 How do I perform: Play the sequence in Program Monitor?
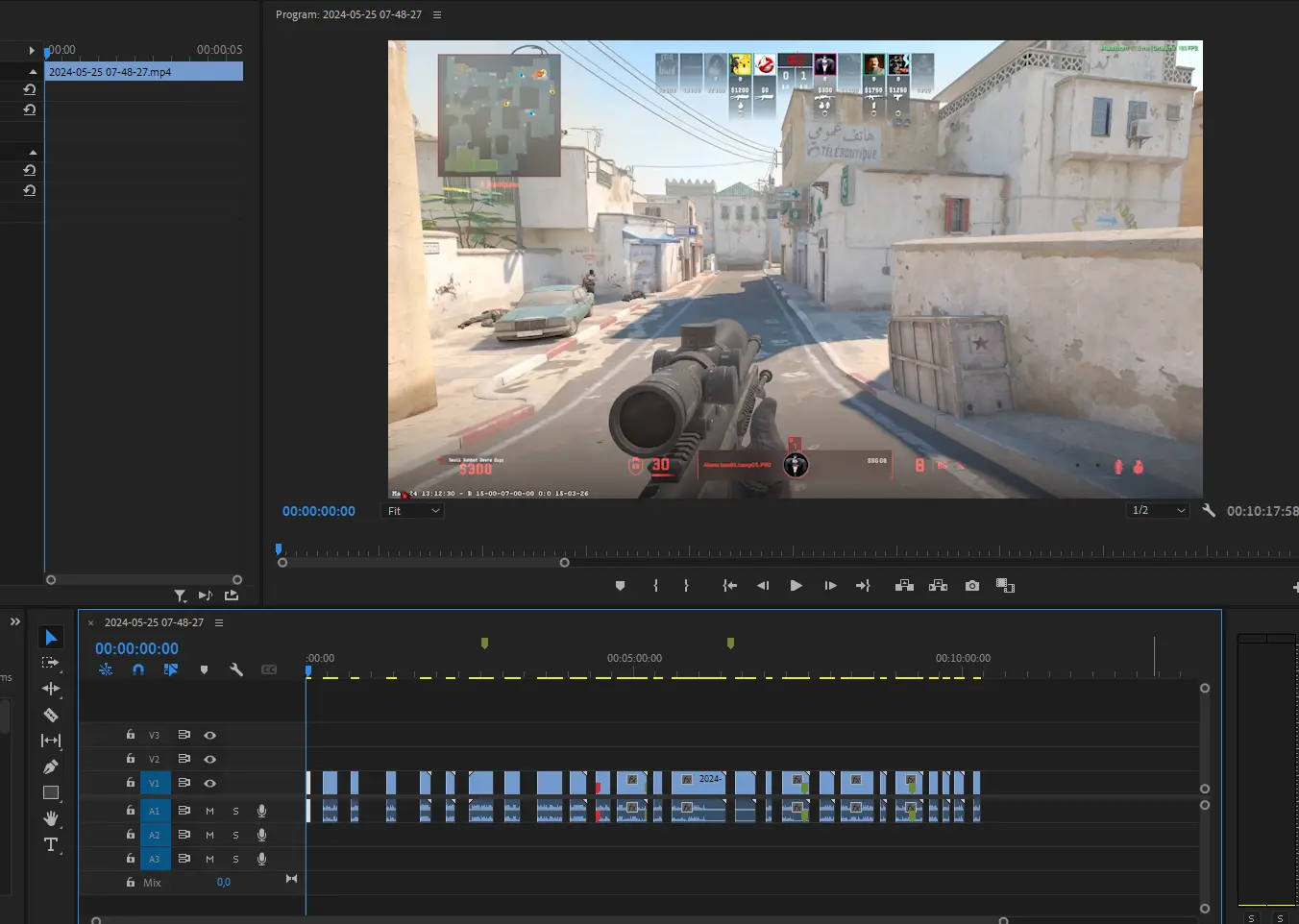[x=797, y=586]
